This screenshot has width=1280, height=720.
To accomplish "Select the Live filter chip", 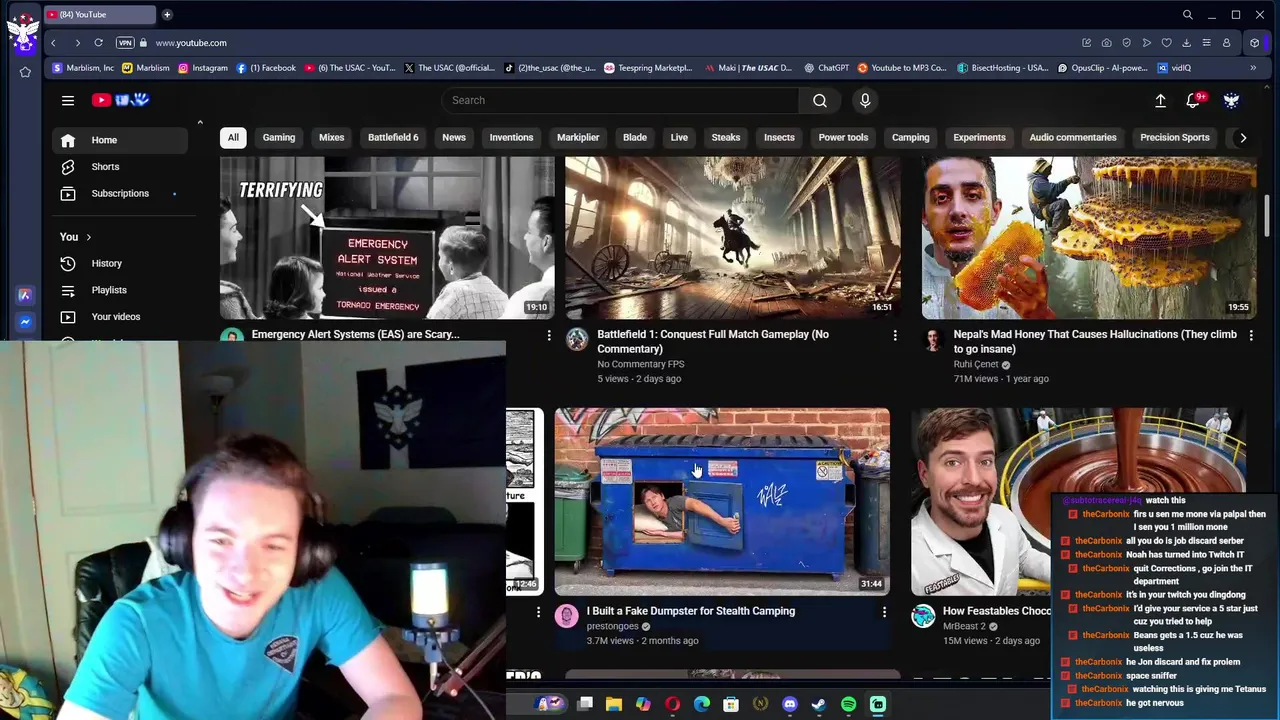I will tap(679, 137).
